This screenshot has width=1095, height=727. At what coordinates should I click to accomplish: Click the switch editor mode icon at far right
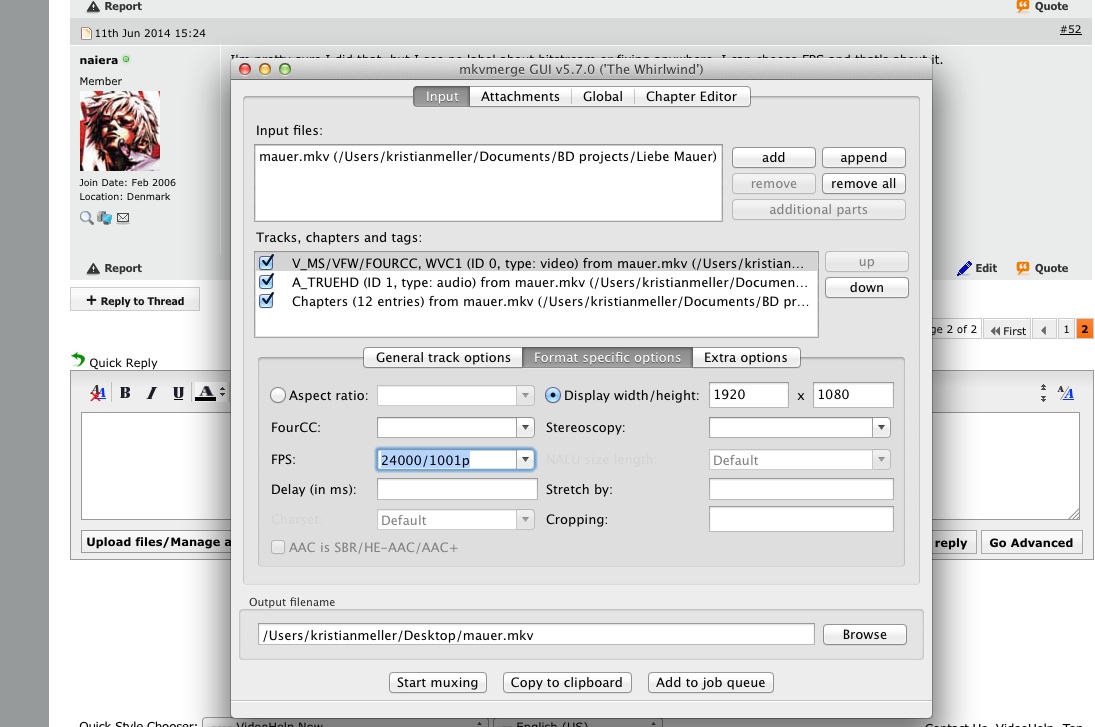point(1066,393)
